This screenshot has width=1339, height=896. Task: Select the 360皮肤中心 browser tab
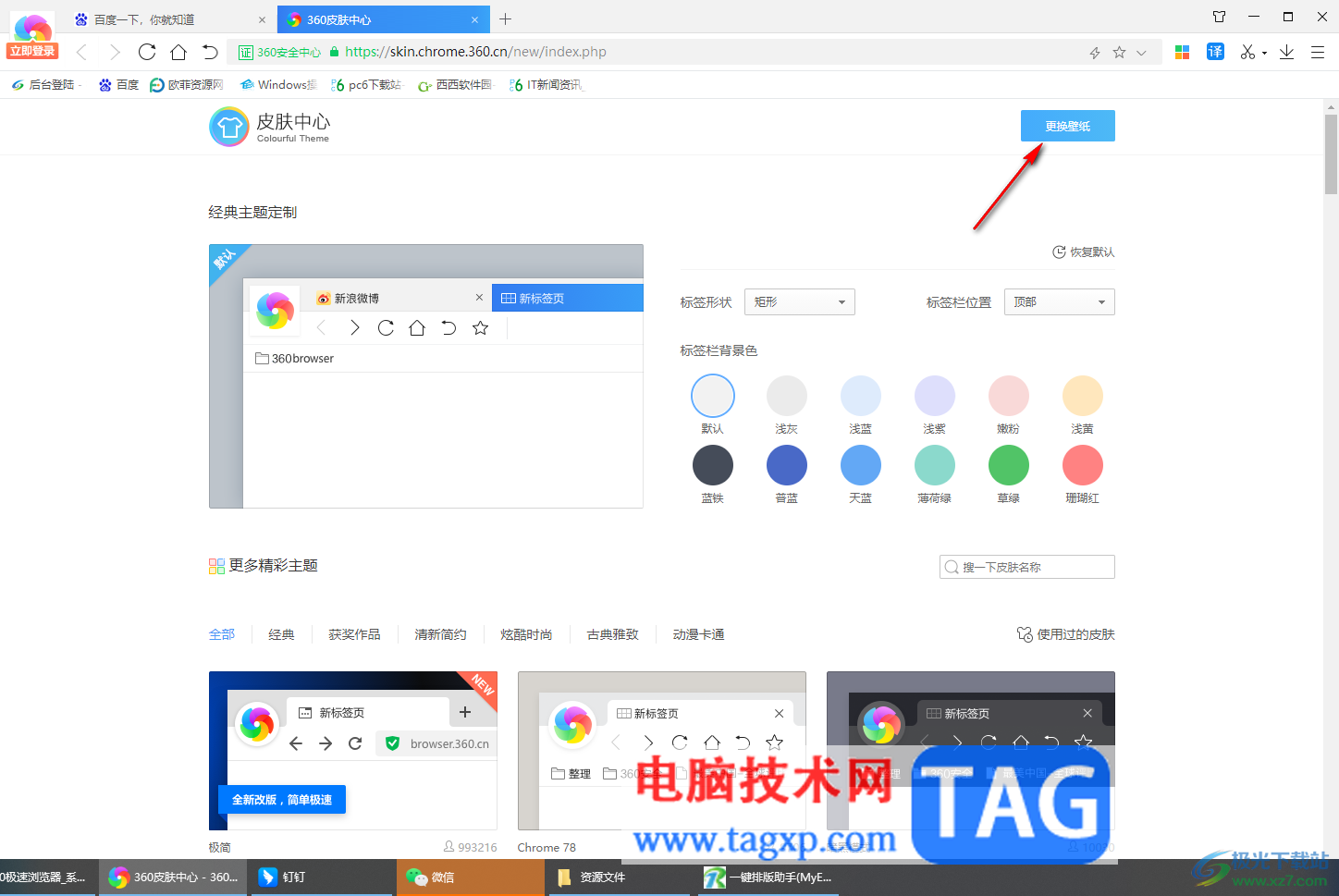(x=384, y=19)
